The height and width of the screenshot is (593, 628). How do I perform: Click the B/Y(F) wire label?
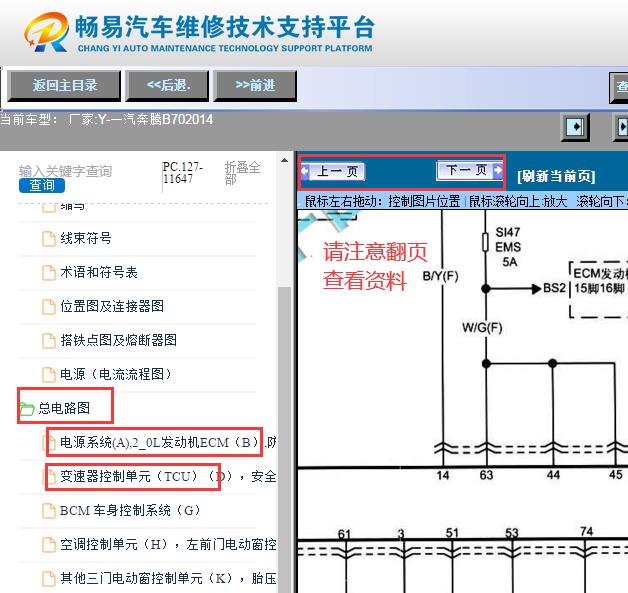(440, 276)
